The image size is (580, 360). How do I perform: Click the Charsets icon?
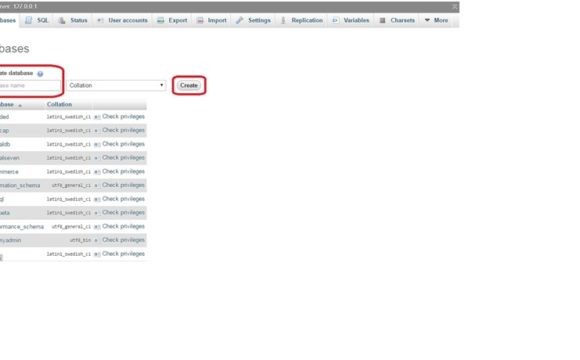(x=382, y=20)
